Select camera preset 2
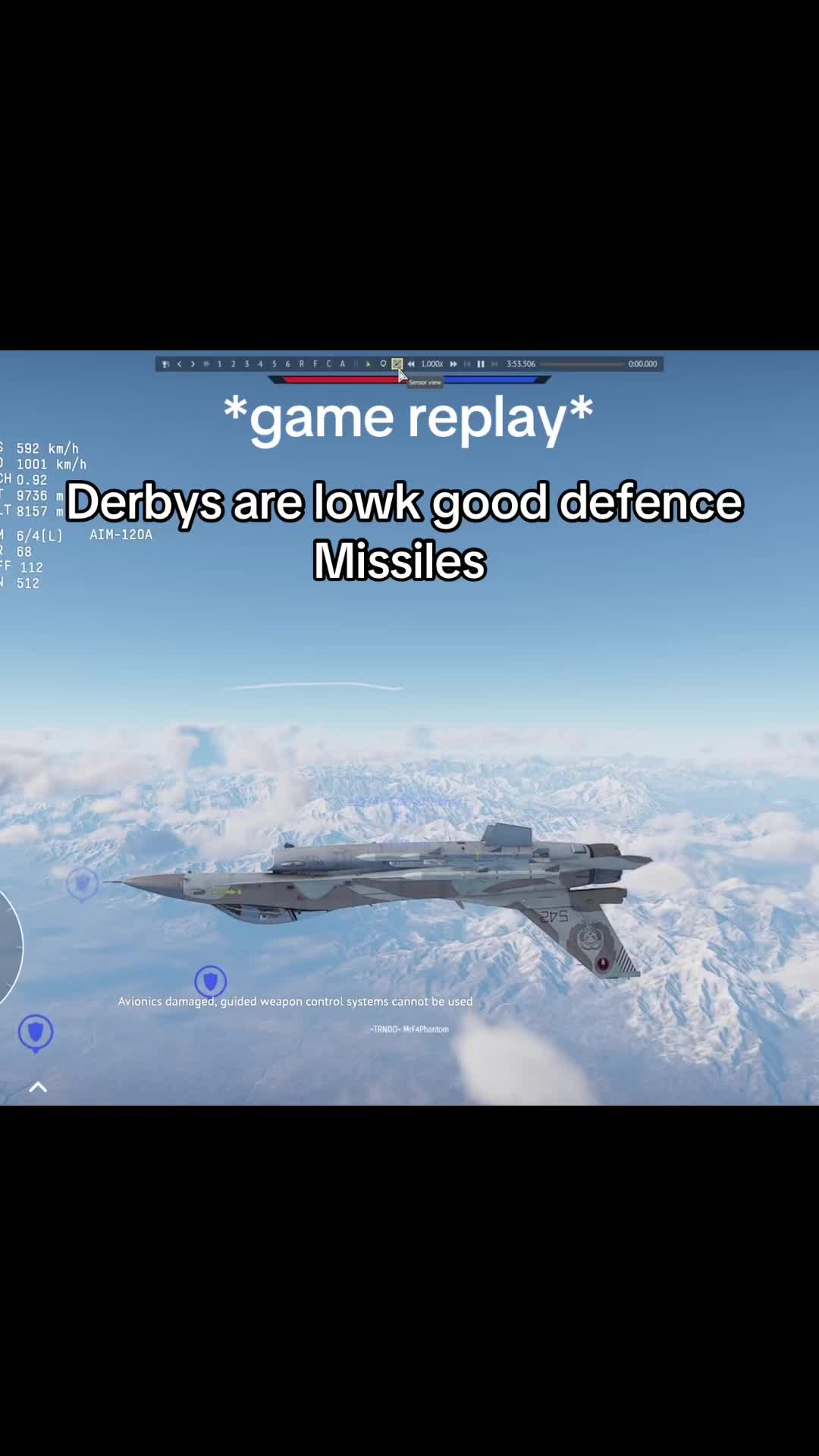 click(x=233, y=364)
